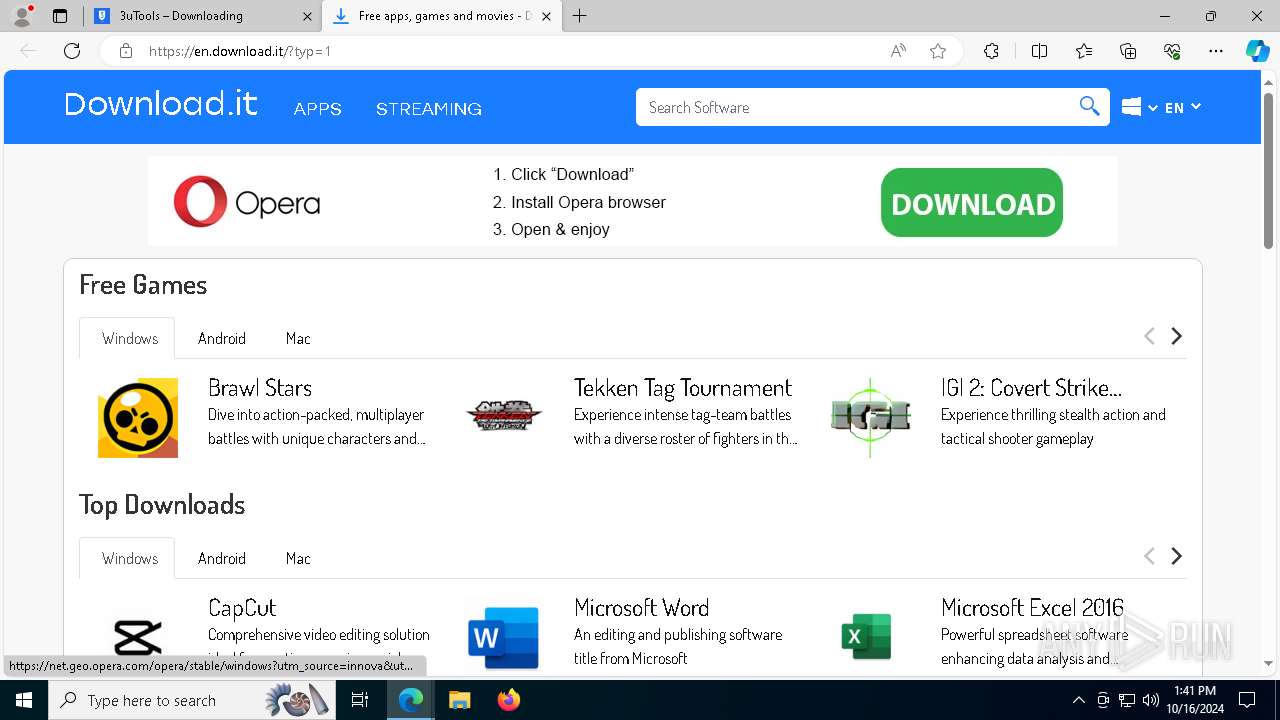The width and height of the screenshot is (1280, 720).
Task: Open the Microsoft Excel 2016 title
Action: point(1032,608)
